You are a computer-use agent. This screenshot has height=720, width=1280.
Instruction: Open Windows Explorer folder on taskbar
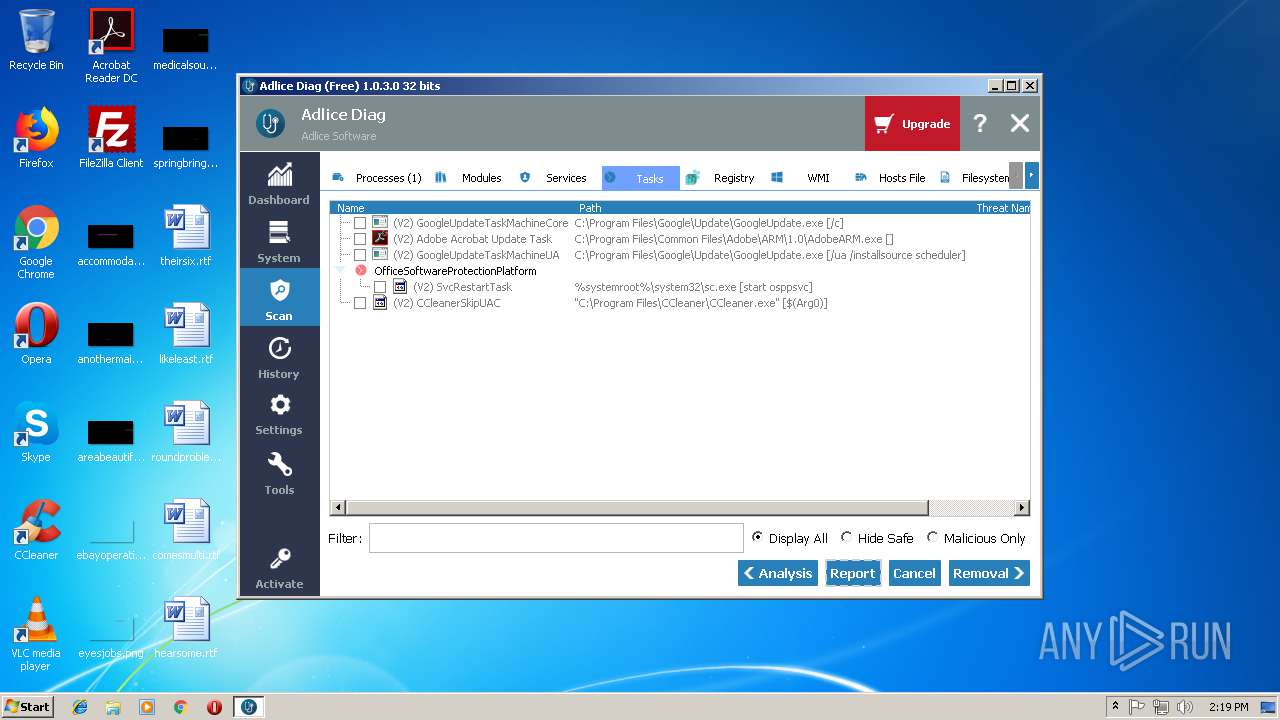click(113, 706)
